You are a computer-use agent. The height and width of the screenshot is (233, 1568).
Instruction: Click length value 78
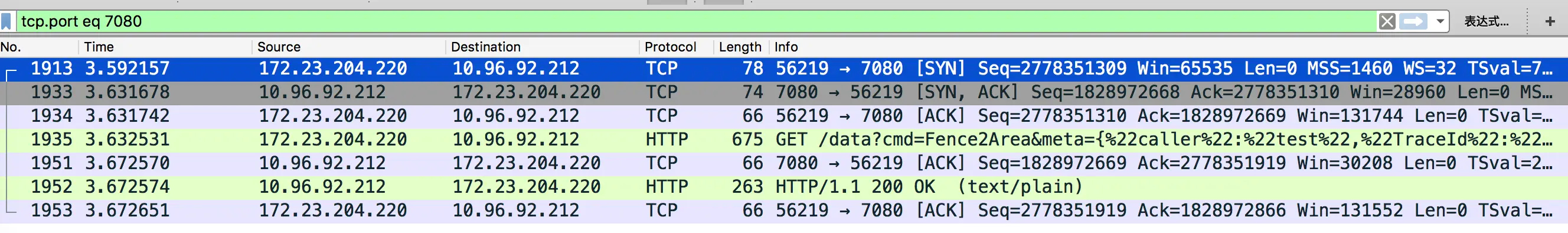pyautogui.click(x=753, y=69)
